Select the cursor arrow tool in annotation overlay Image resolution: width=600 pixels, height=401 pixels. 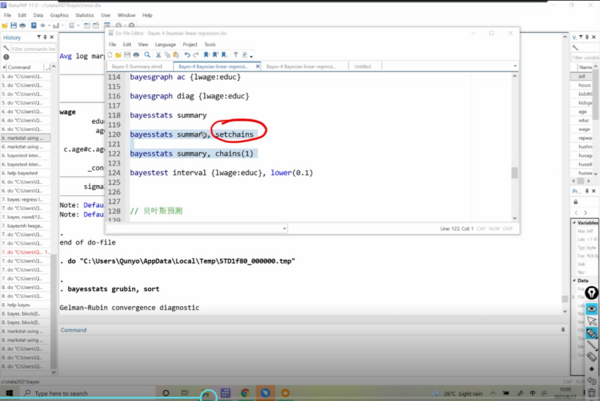tap(592, 321)
